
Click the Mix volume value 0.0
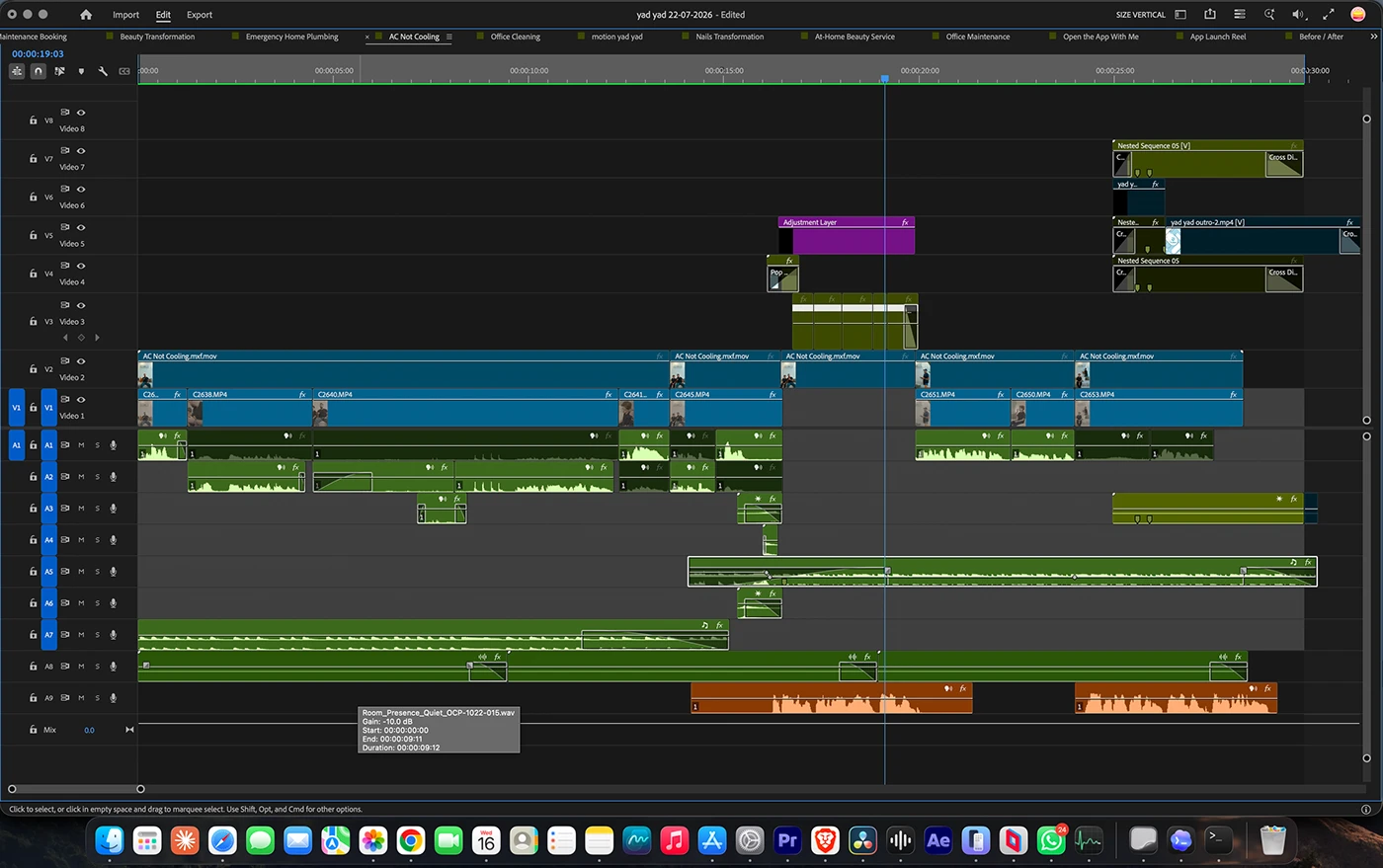click(89, 730)
